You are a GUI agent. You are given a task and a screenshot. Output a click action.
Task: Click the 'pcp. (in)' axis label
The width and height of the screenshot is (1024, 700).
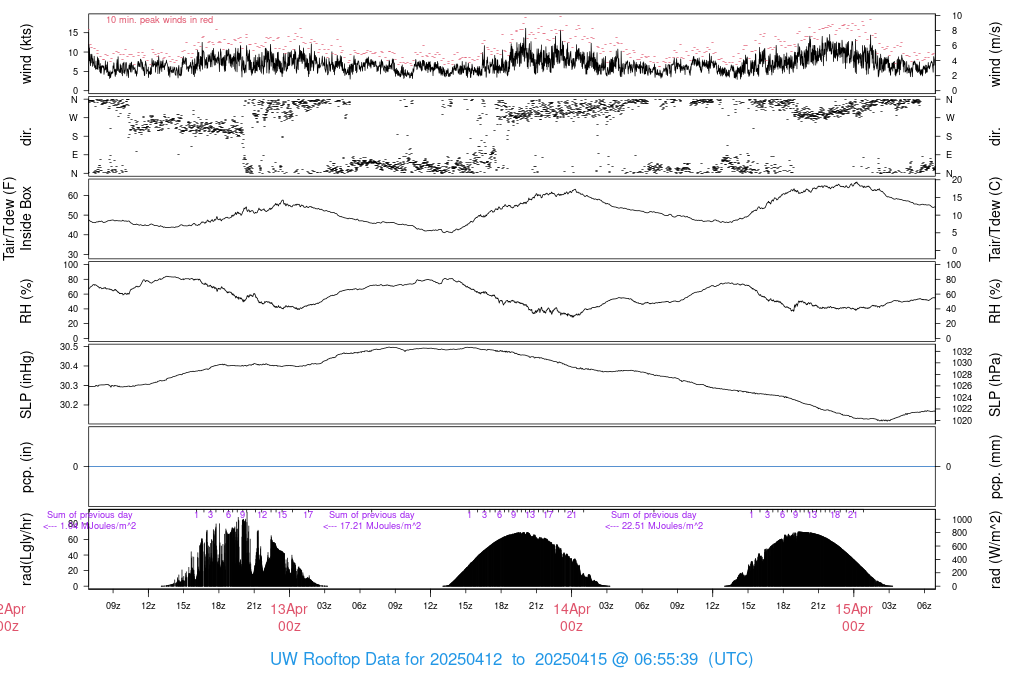pos(26,467)
